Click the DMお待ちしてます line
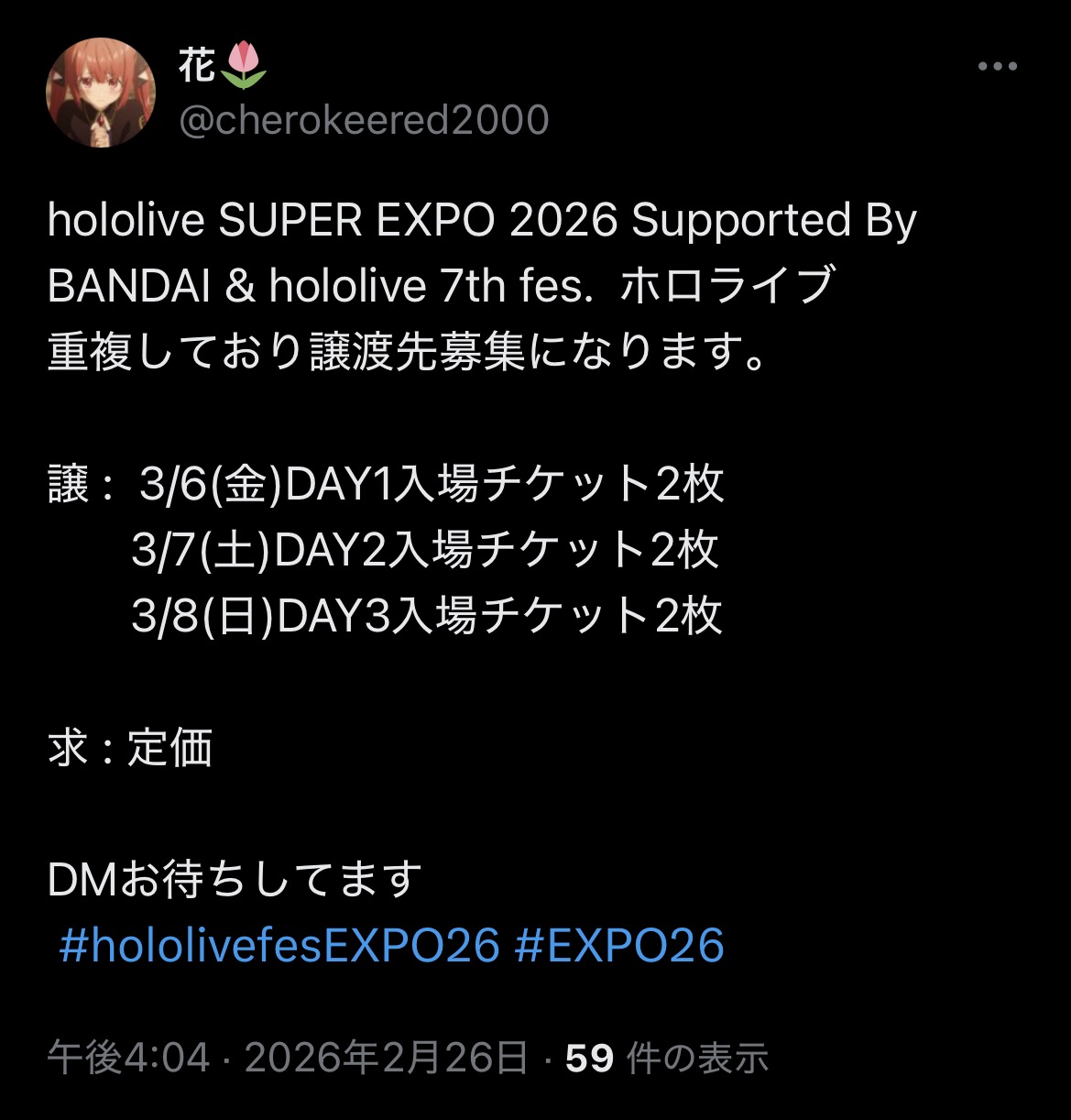This screenshot has height=1120, width=1071. pyautogui.click(x=235, y=879)
